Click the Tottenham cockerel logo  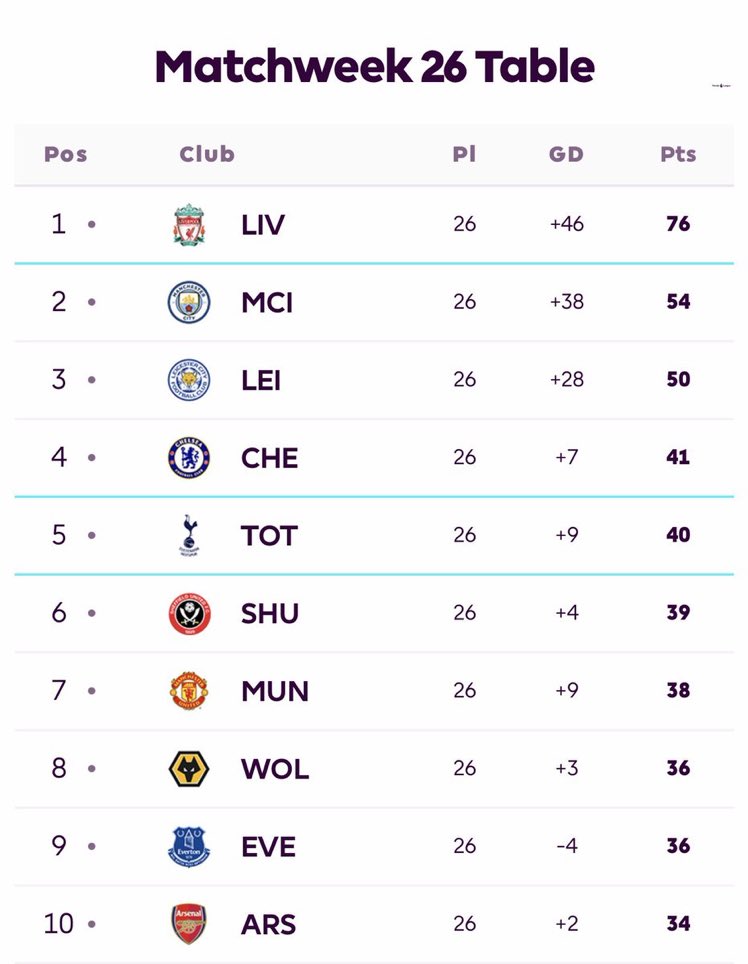tap(189, 535)
